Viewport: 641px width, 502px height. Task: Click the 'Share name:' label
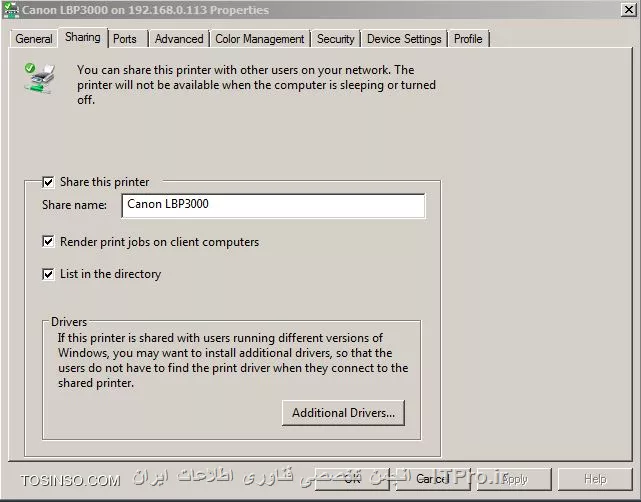[74, 205]
